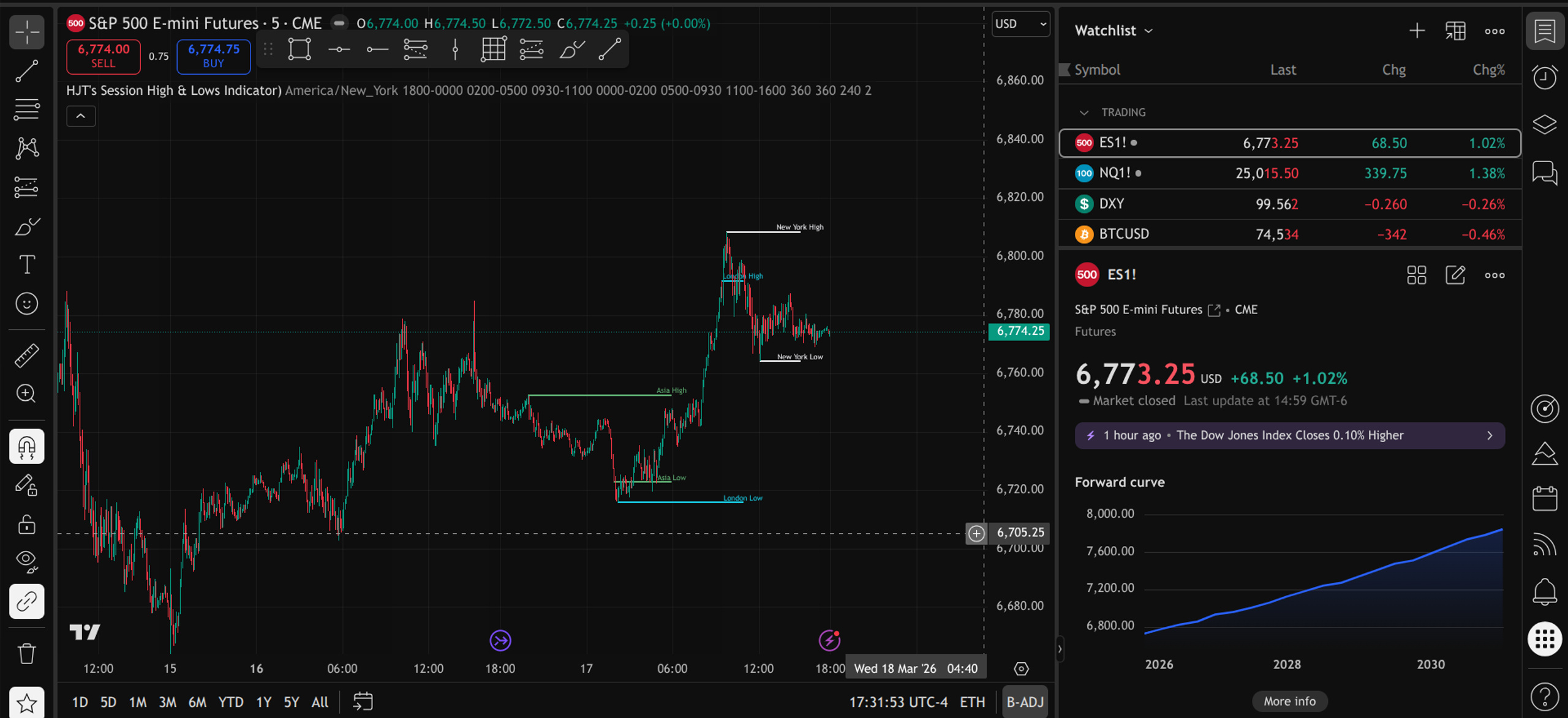Toggle lock all drawing tools
Image resolution: width=1568 pixels, height=718 pixels.
coord(26,524)
